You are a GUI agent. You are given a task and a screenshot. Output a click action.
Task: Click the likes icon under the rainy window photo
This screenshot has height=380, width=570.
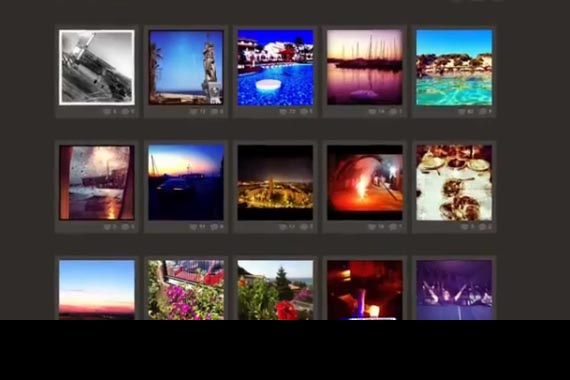tap(107, 227)
